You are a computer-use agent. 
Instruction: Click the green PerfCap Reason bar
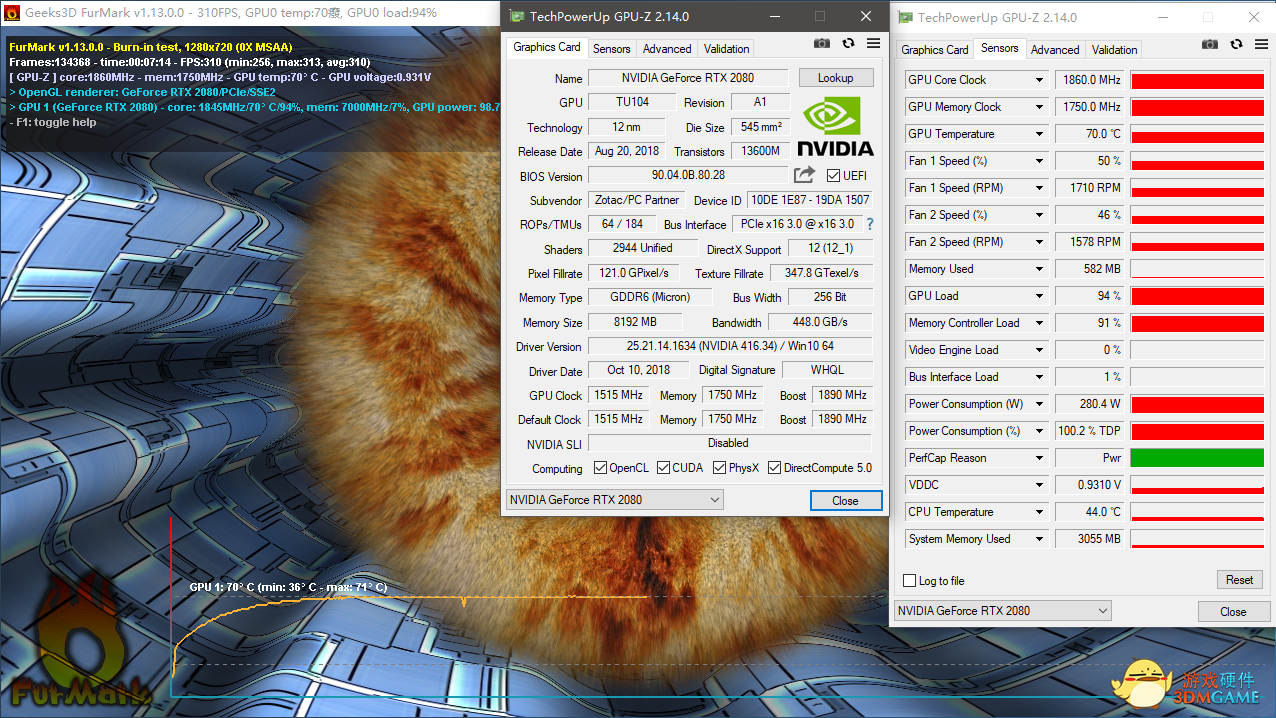tap(1197, 458)
